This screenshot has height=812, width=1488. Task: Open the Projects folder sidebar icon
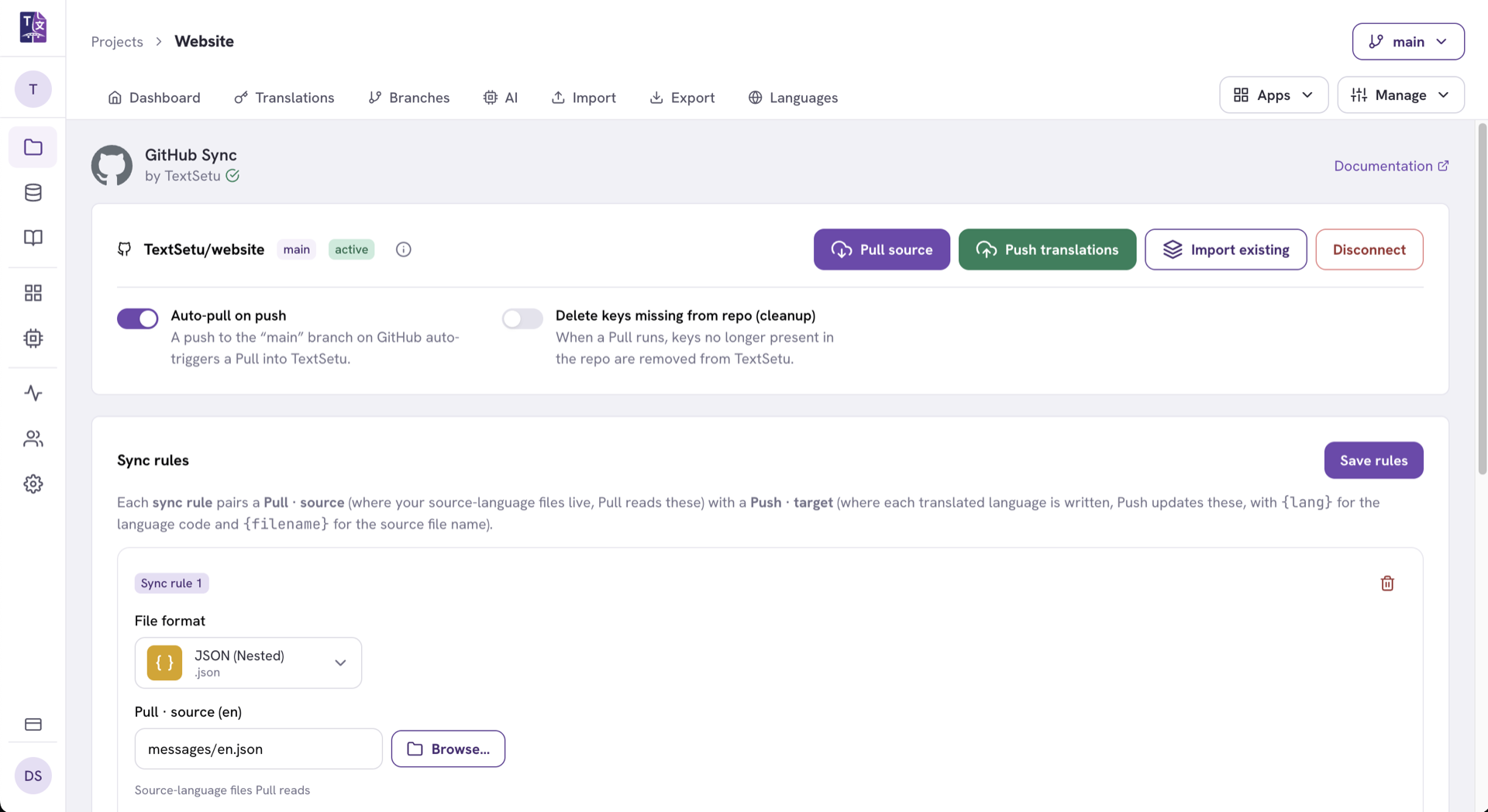point(33,147)
